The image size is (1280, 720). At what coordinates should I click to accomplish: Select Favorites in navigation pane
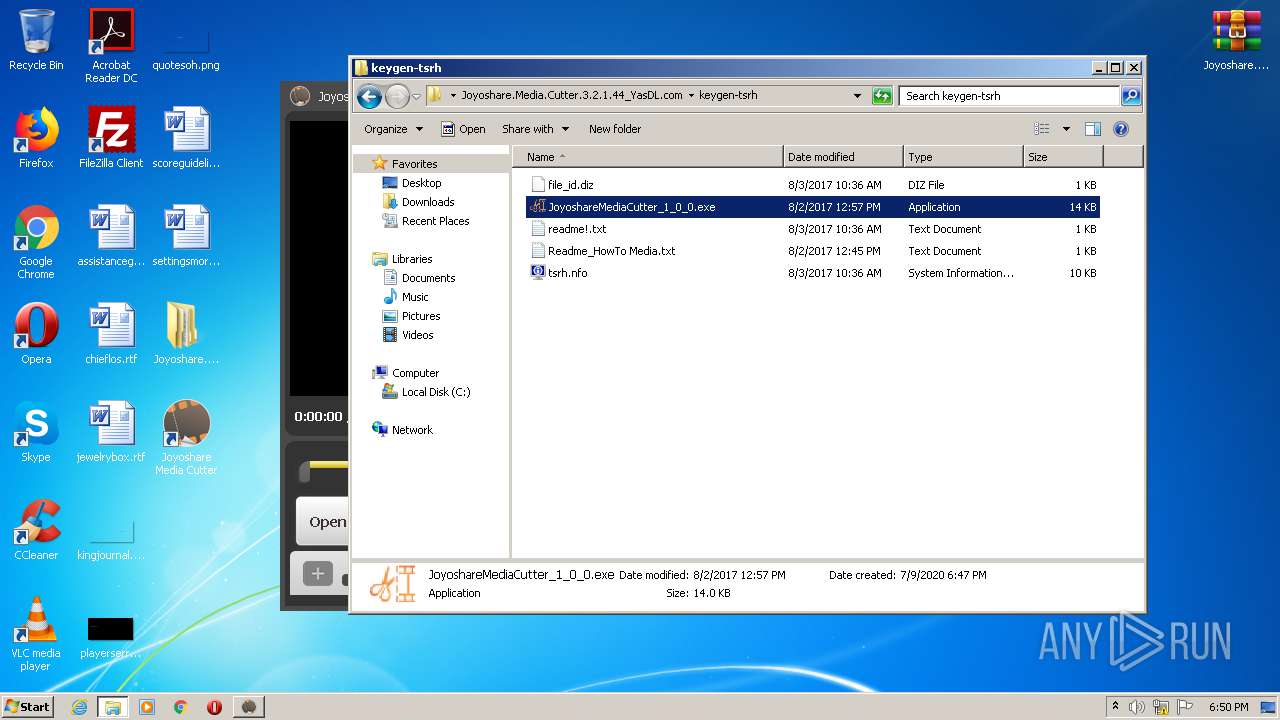click(414, 164)
